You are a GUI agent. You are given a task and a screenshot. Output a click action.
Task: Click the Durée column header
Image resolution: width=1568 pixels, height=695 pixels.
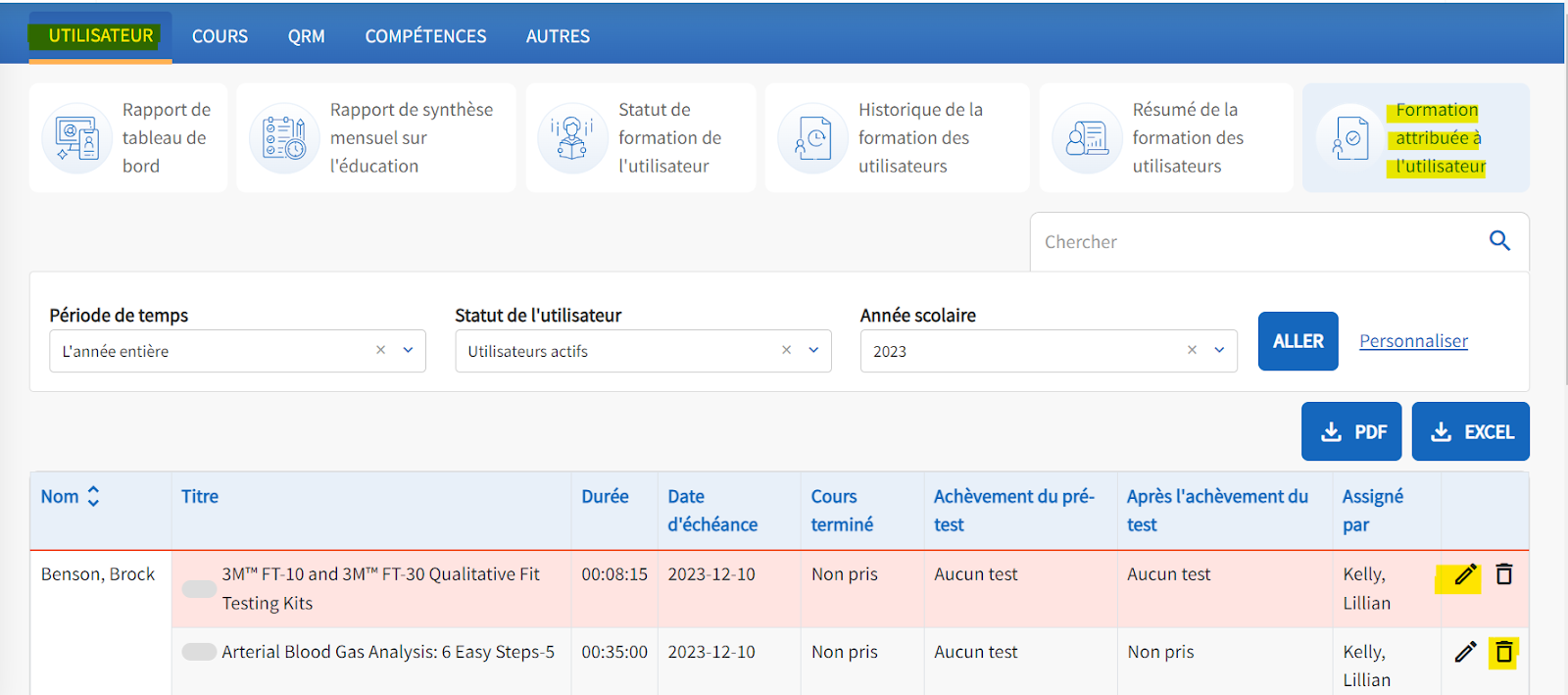(605, 497)
